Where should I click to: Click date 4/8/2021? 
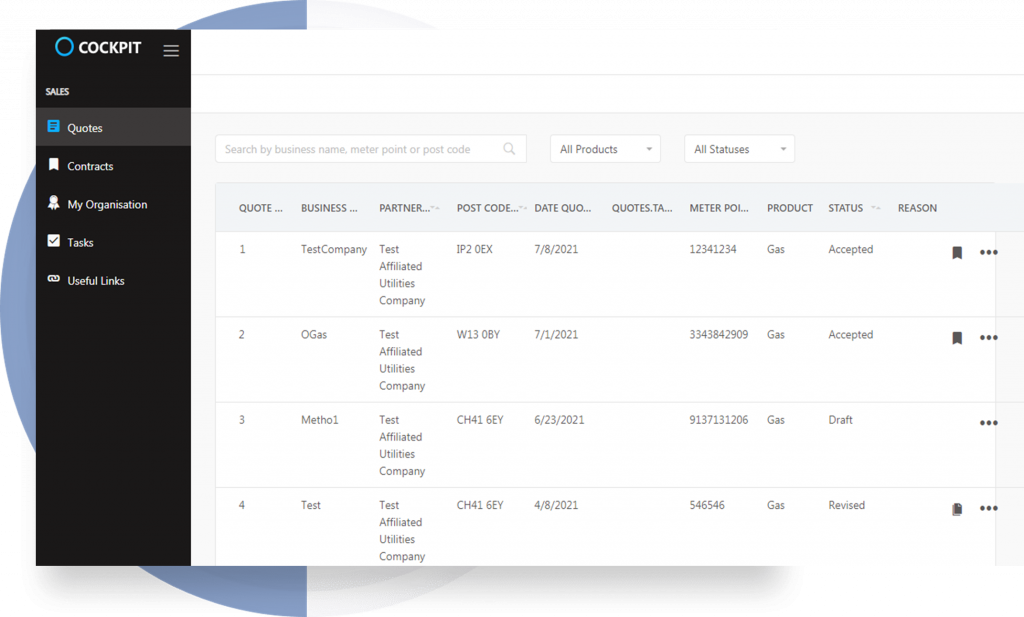tap(556, 505)
